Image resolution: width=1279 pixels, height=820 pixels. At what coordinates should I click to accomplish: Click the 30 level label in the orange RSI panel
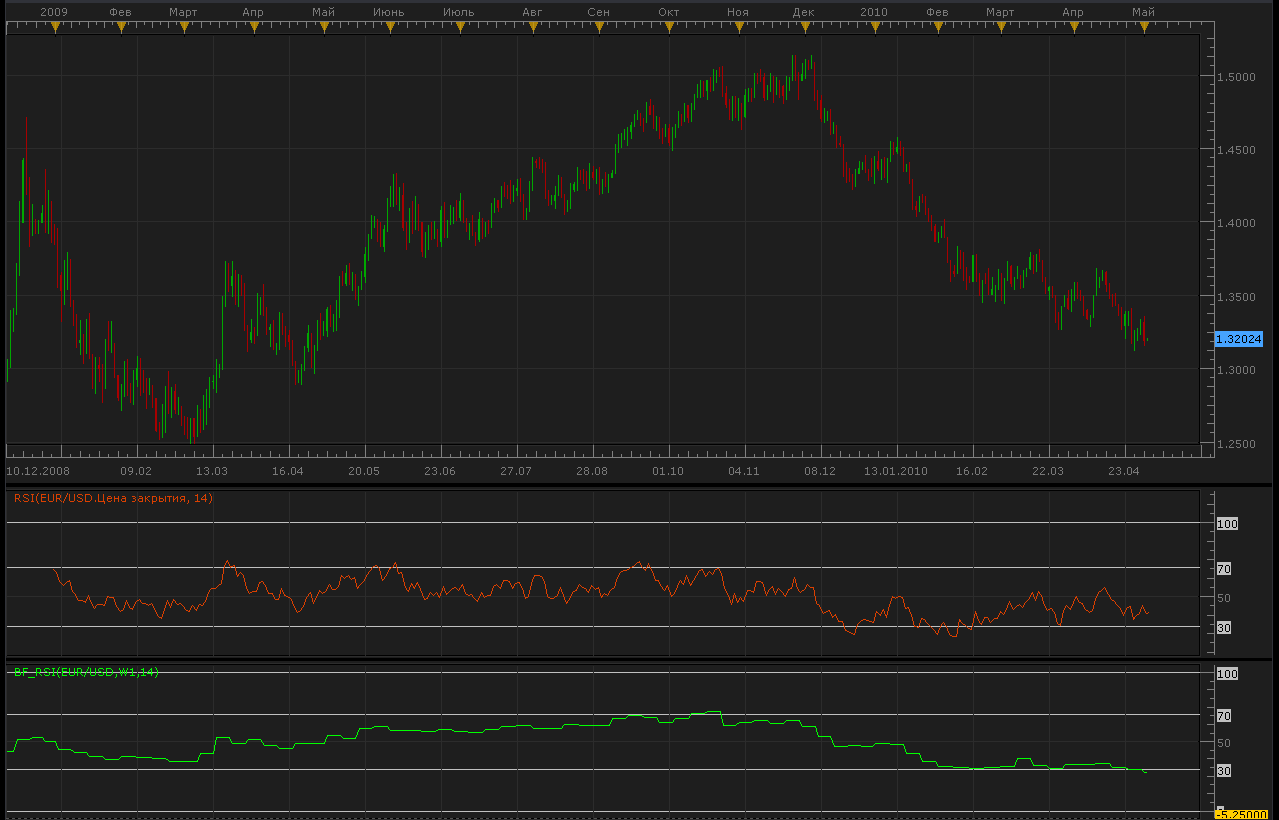pyautogui.click(x=1224, y=628)
